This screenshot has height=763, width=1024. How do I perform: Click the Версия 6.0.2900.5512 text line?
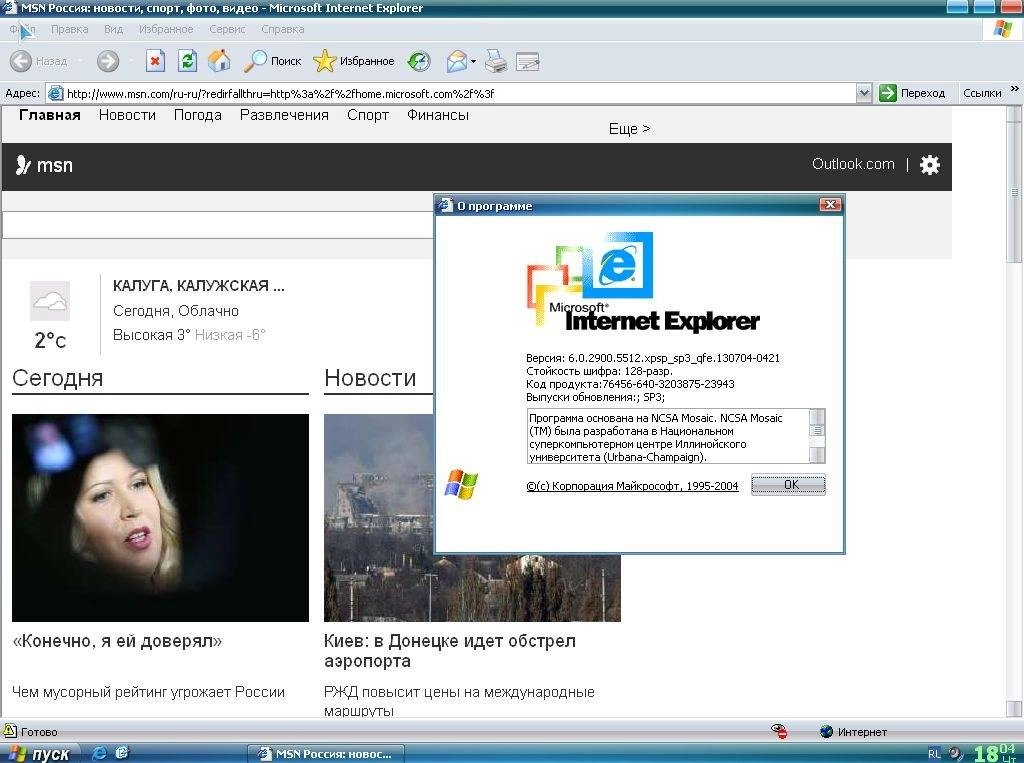pyautogui.click(x=652, y=358)
